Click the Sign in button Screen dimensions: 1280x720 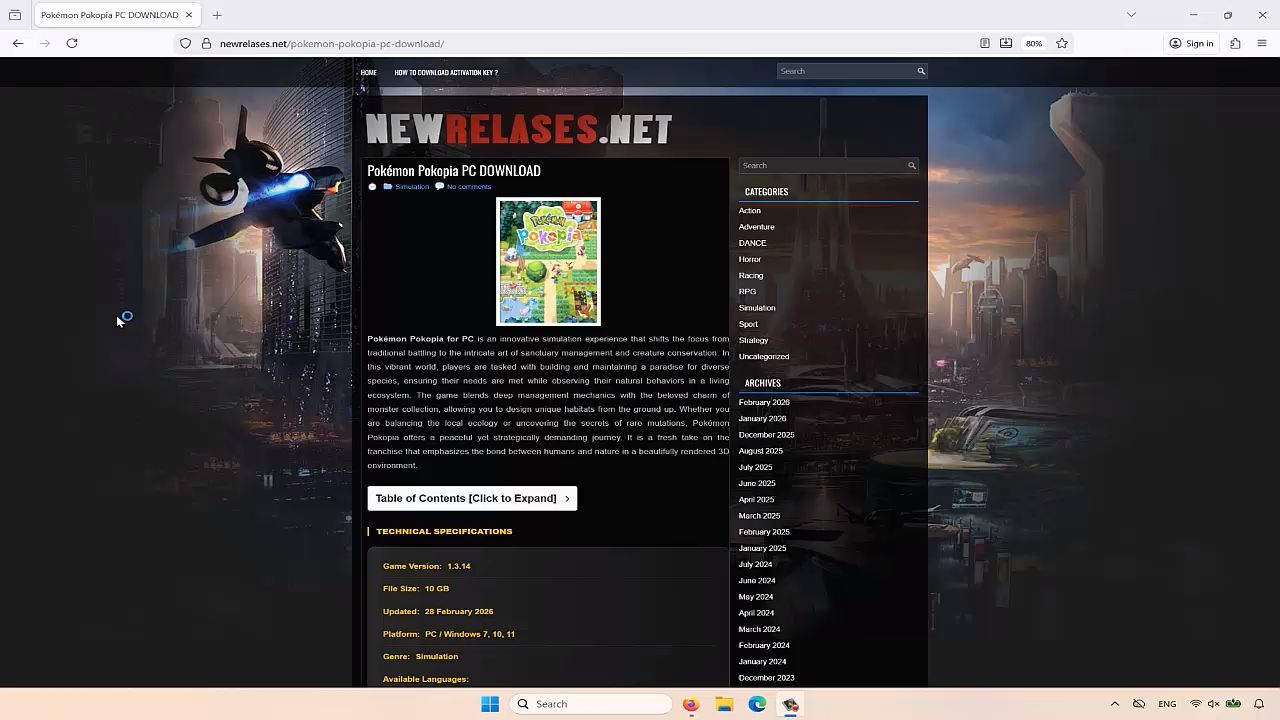[1192, 43]
